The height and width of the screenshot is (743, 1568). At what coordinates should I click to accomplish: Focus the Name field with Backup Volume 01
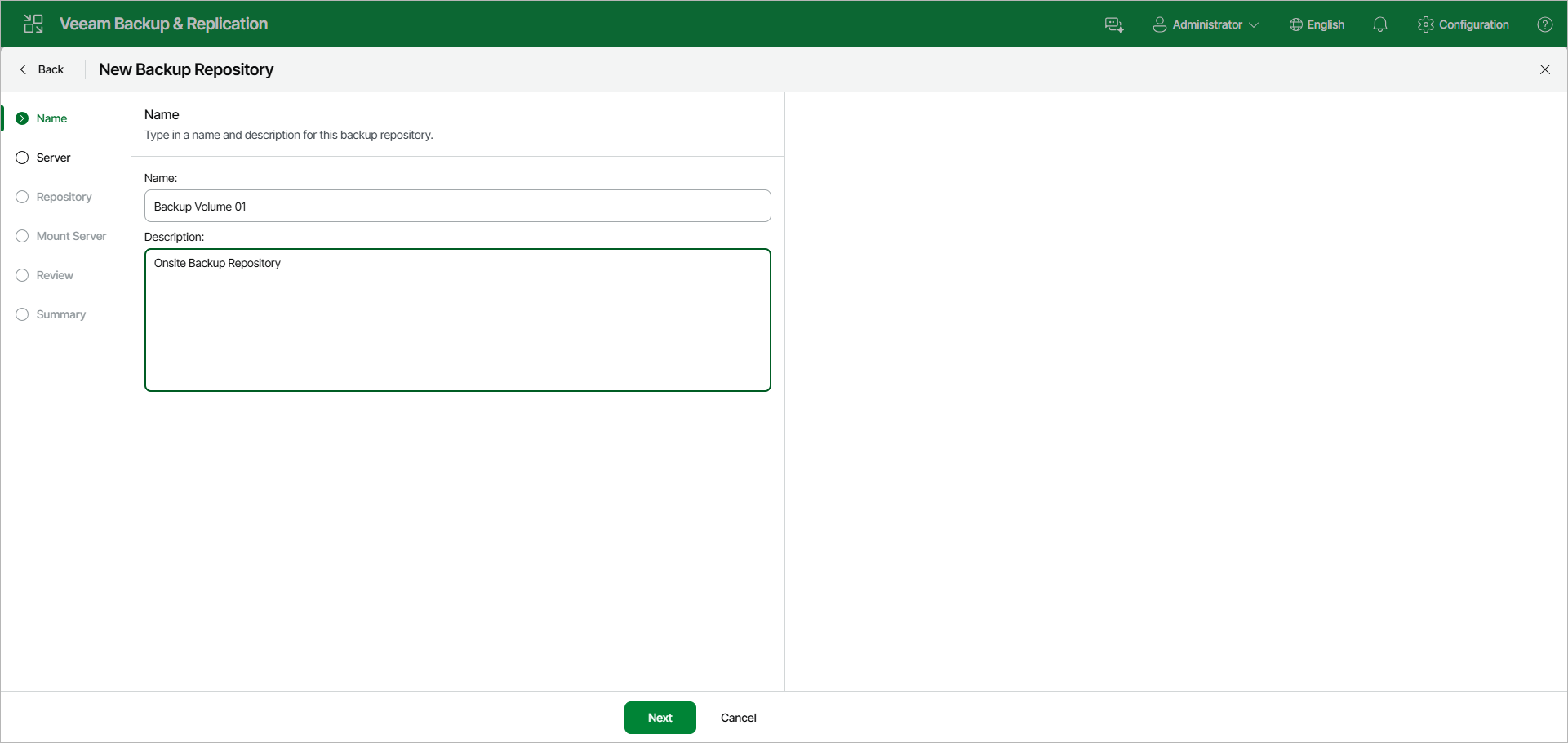(x=457, y=206)
